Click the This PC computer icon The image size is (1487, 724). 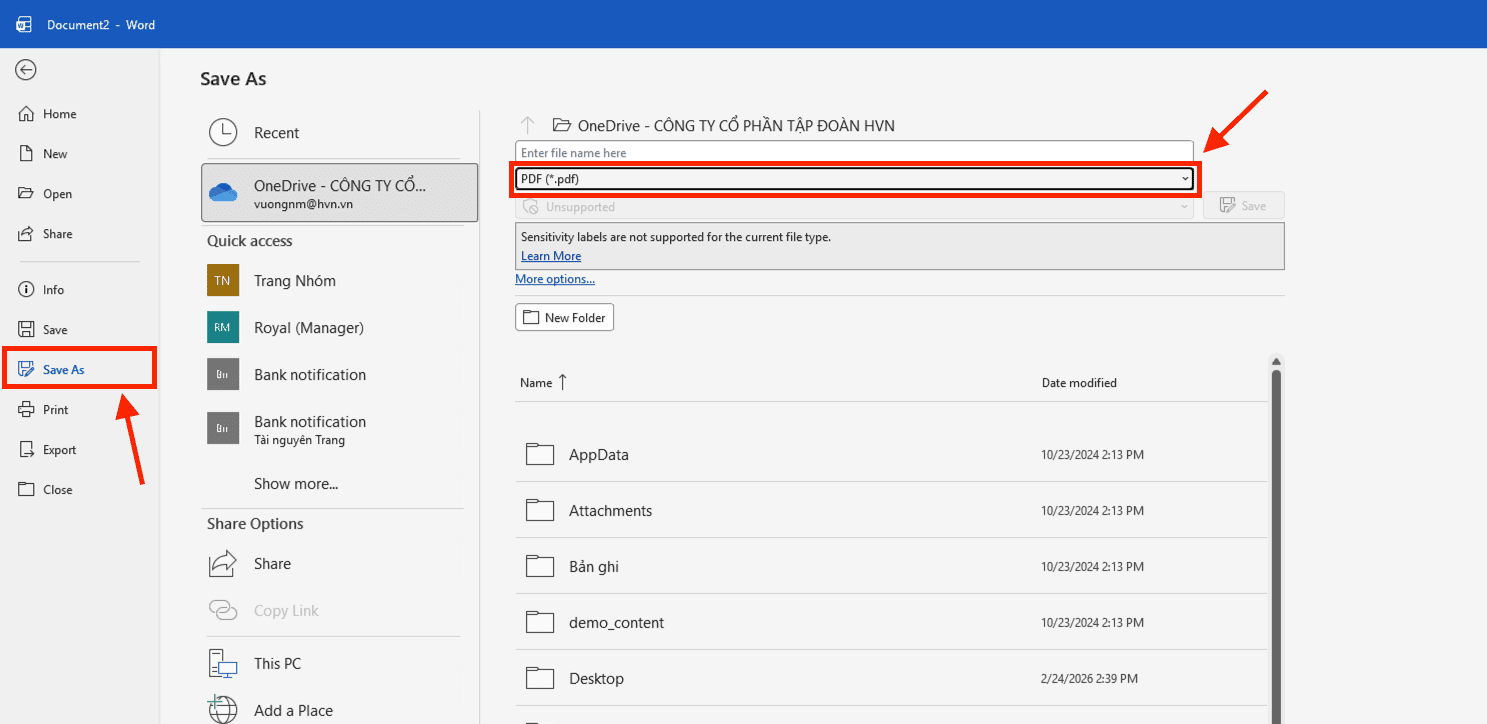click(x=222, y=664)
